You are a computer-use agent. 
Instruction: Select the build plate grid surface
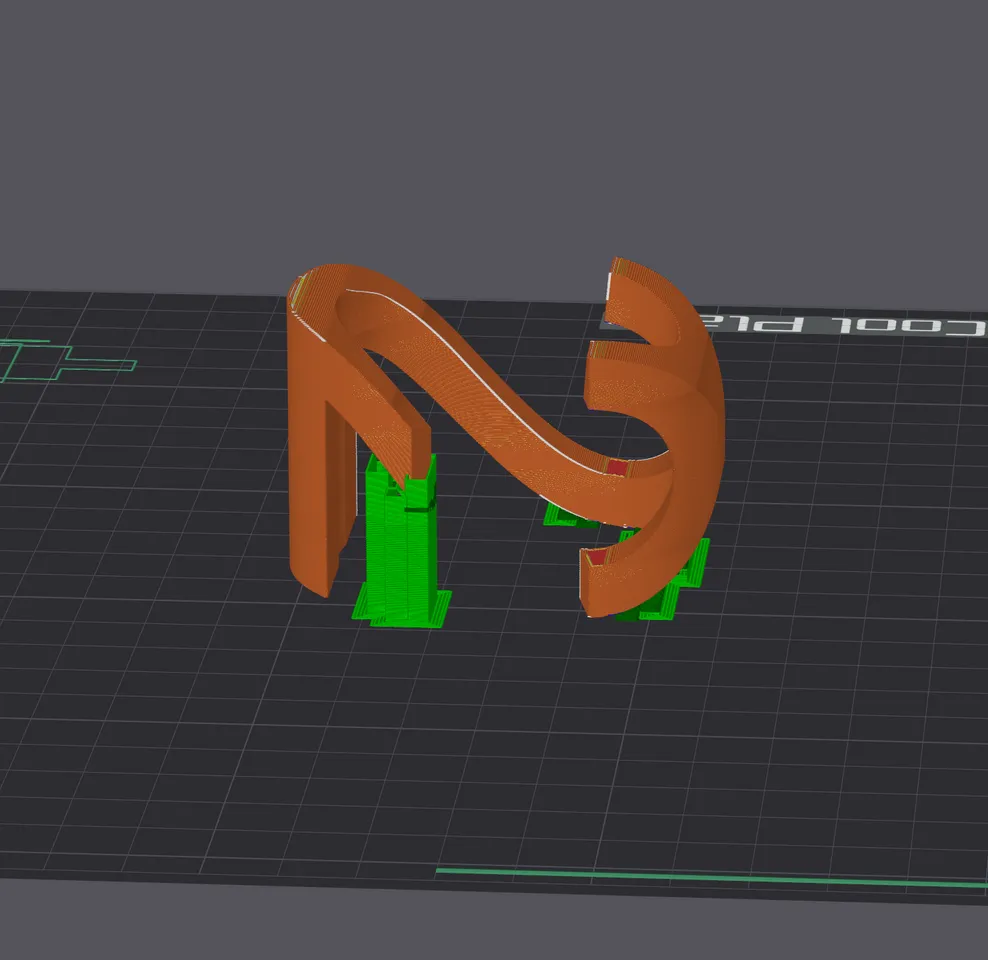[x=250, y=700]
